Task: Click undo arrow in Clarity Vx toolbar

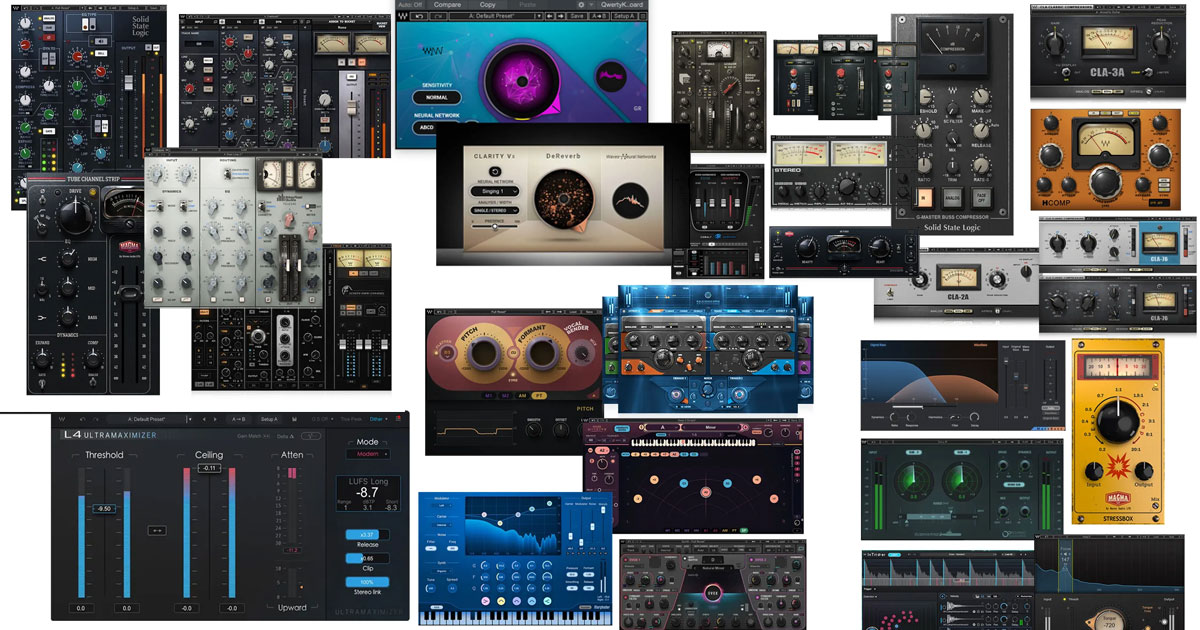Action: [419, 16]
